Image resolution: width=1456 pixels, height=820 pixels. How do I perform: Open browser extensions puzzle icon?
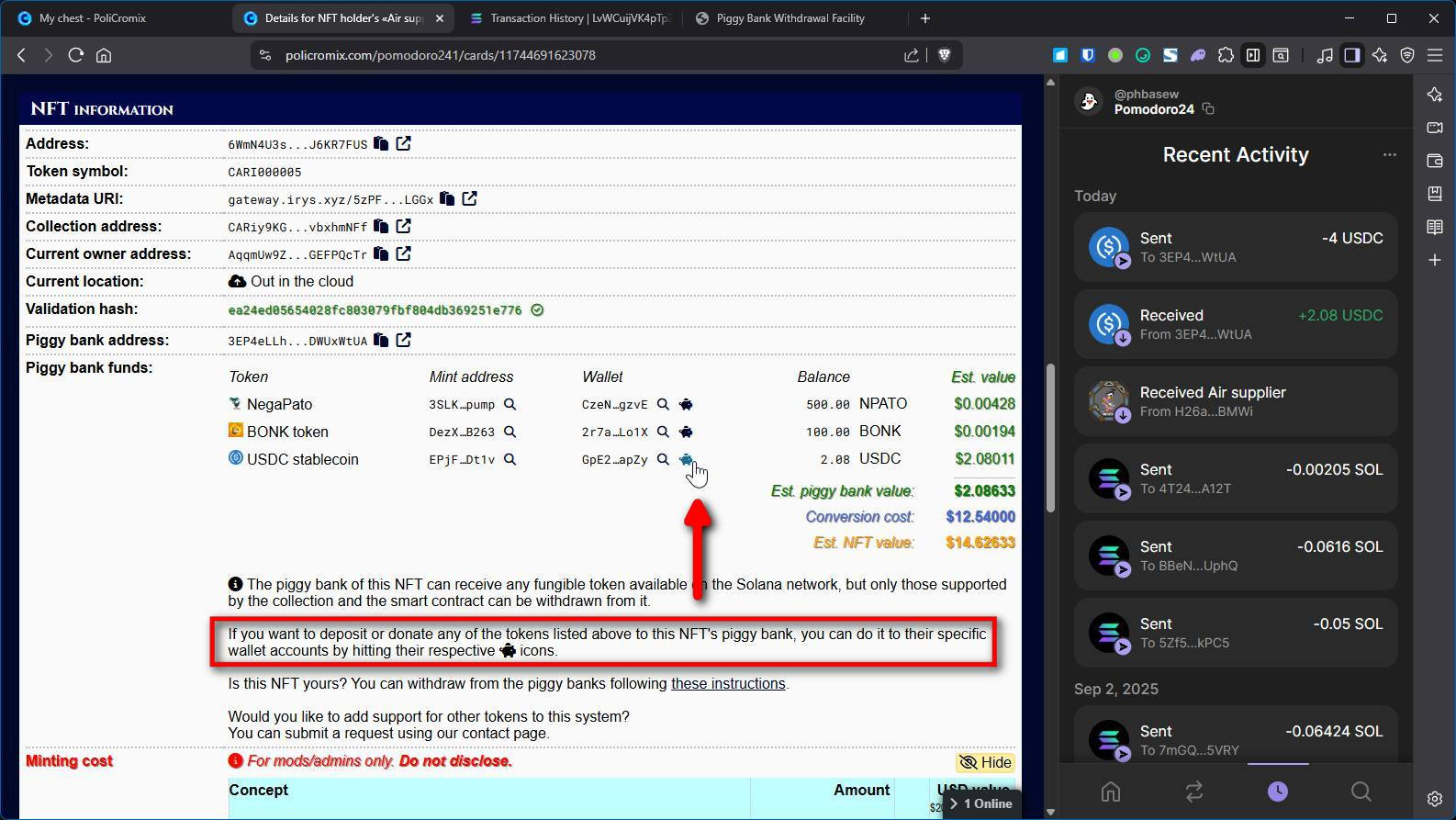pyautogui.click(x=1226, y=55)
